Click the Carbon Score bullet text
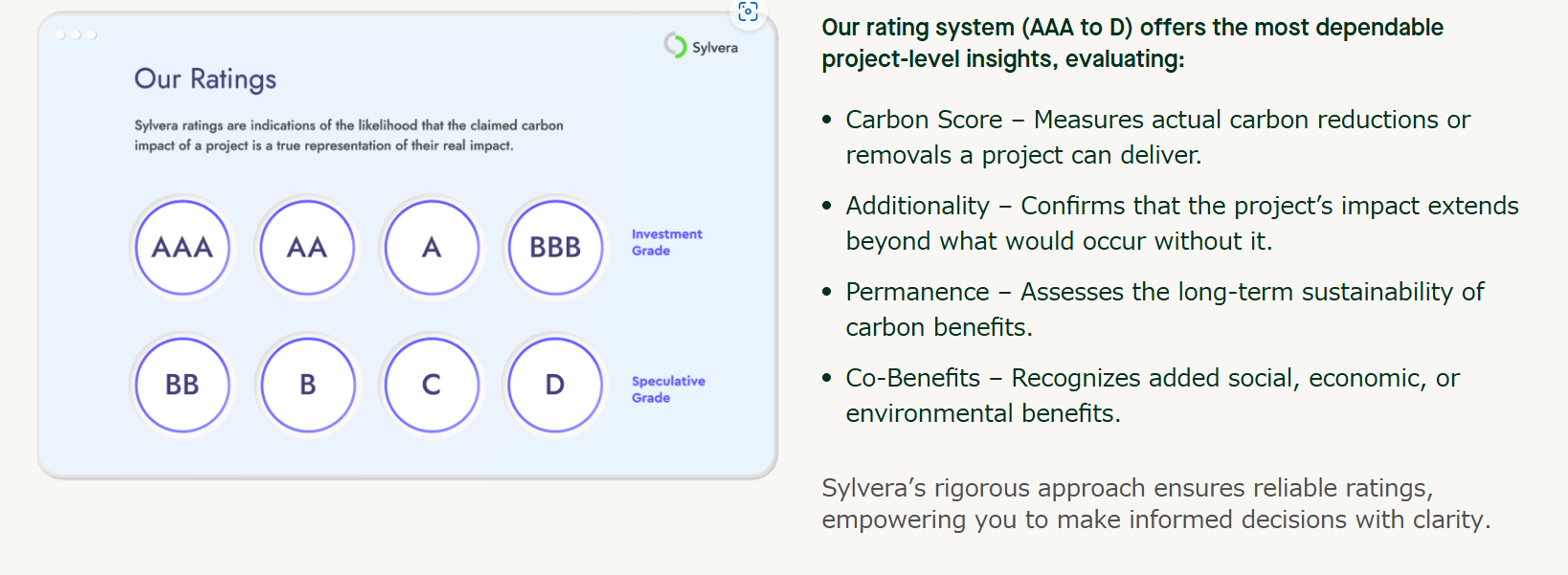The image size is (1568, 575). tap(1157, 137)
